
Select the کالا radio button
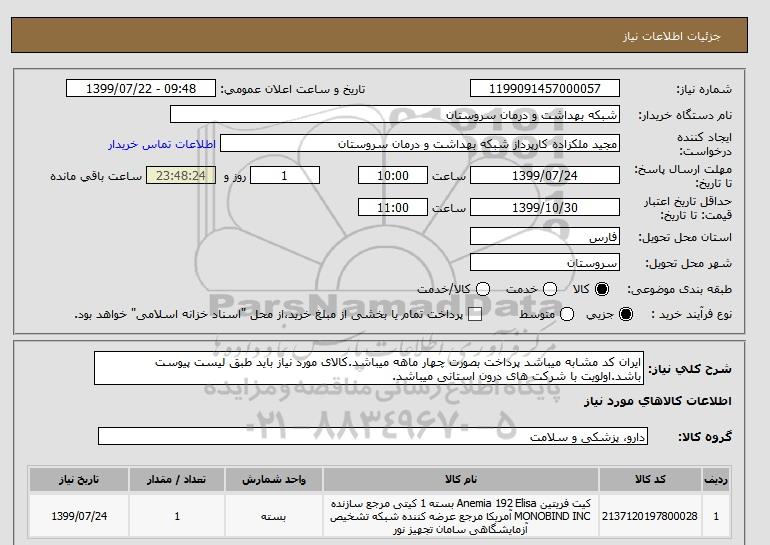[x=602, y=289]
